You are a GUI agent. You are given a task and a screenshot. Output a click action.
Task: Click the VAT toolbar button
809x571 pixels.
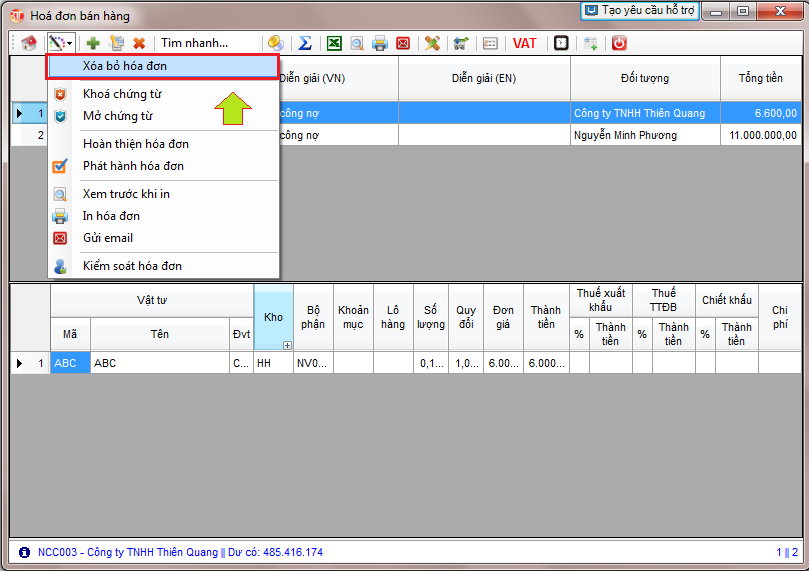(524, 43)
